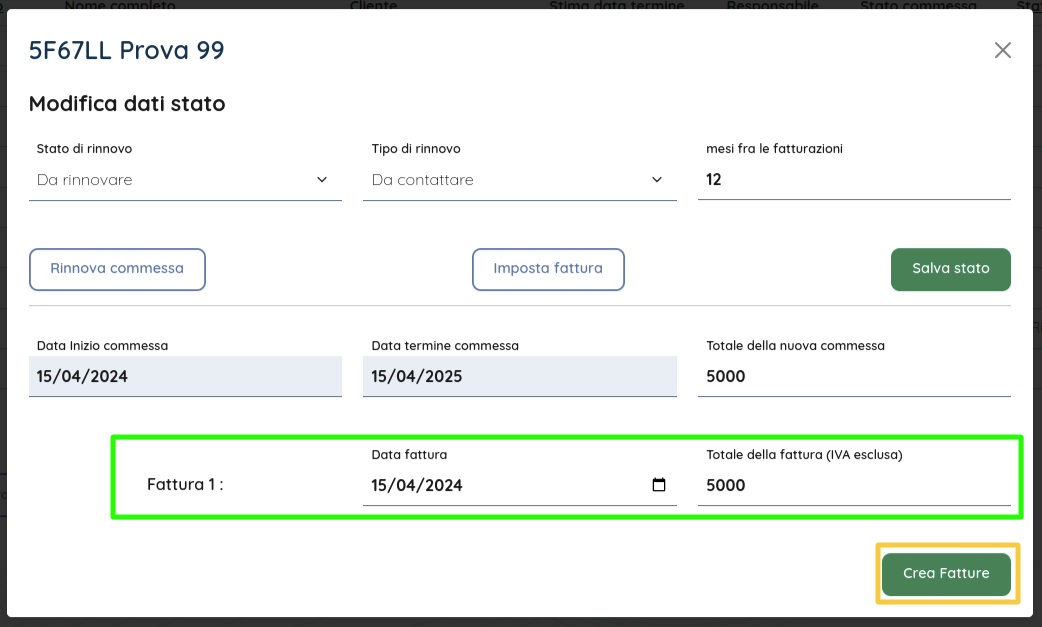Close the dialog with the X icon
Image resolution: width=1042 pixels, height=627 pixels.
point(1002,50)
